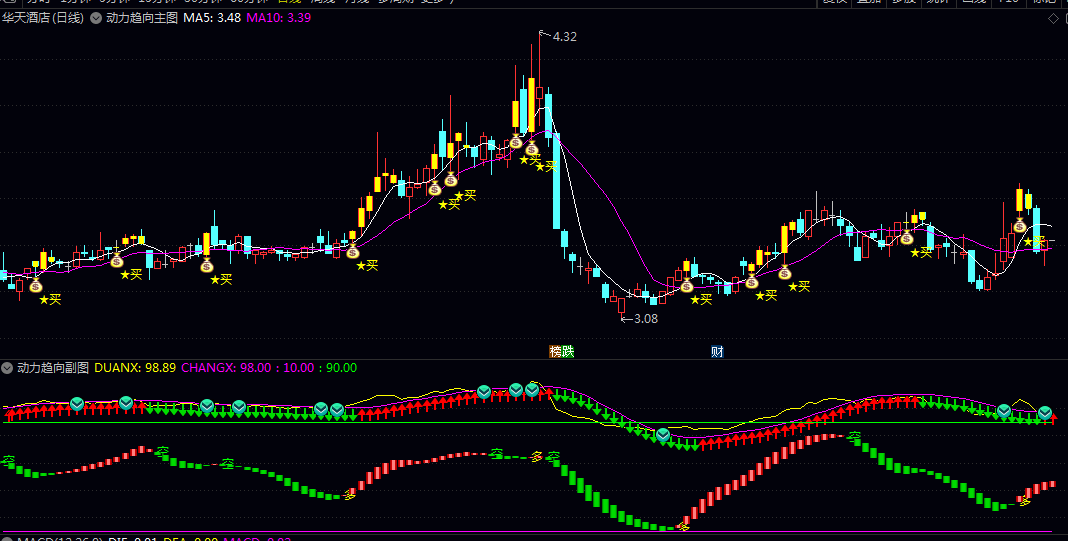Click the 跌 event marker below the chart

pyautogui.click(x=568, y=352)
